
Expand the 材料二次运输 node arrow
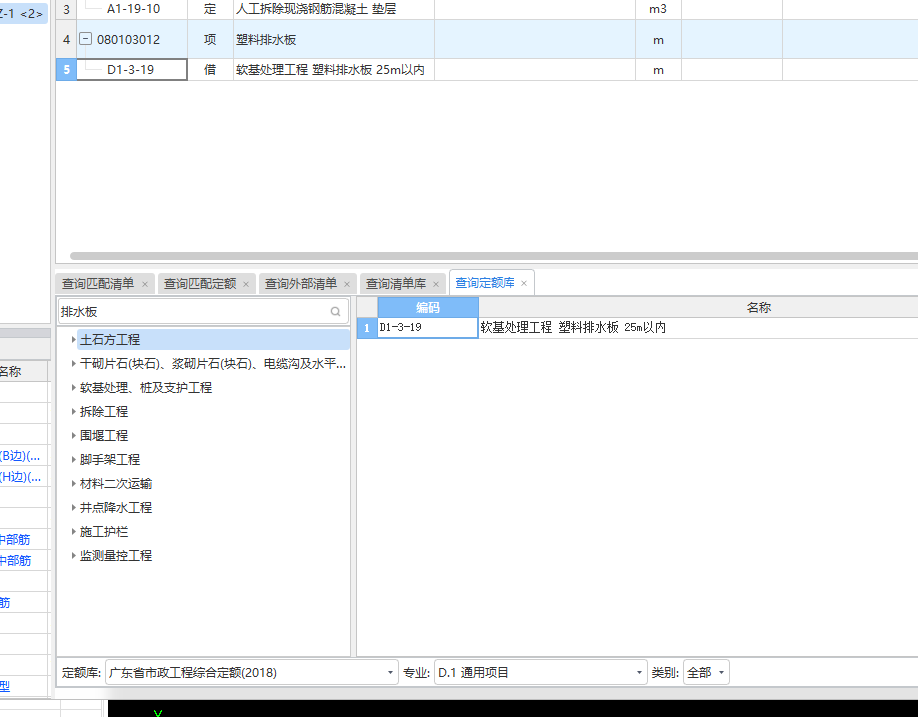click(x=73, y=483)
